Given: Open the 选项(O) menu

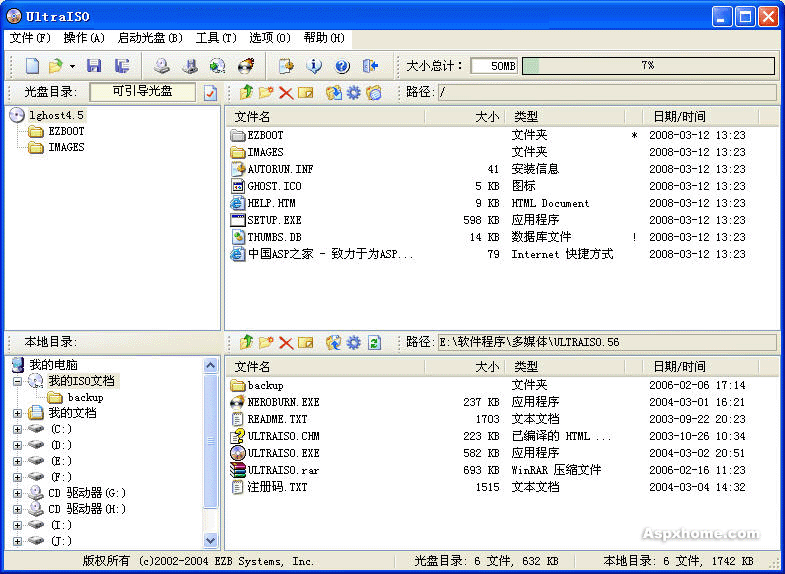Looking at the screenshot, I should tap(270, 38).
